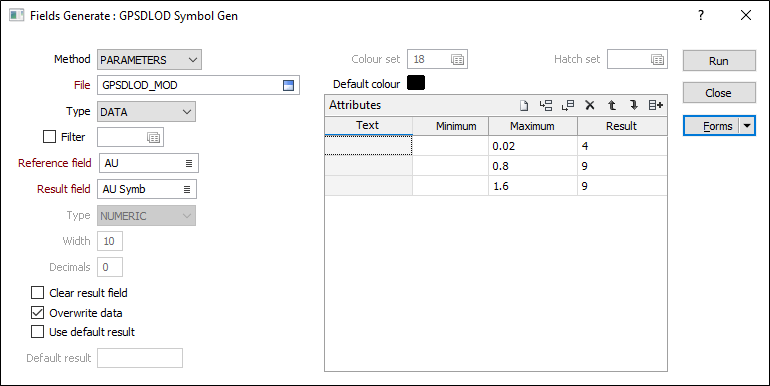This screenshot has height=386, width=770.
Task: Open Colour set selection list icon
Action: [x=457, y=59]
